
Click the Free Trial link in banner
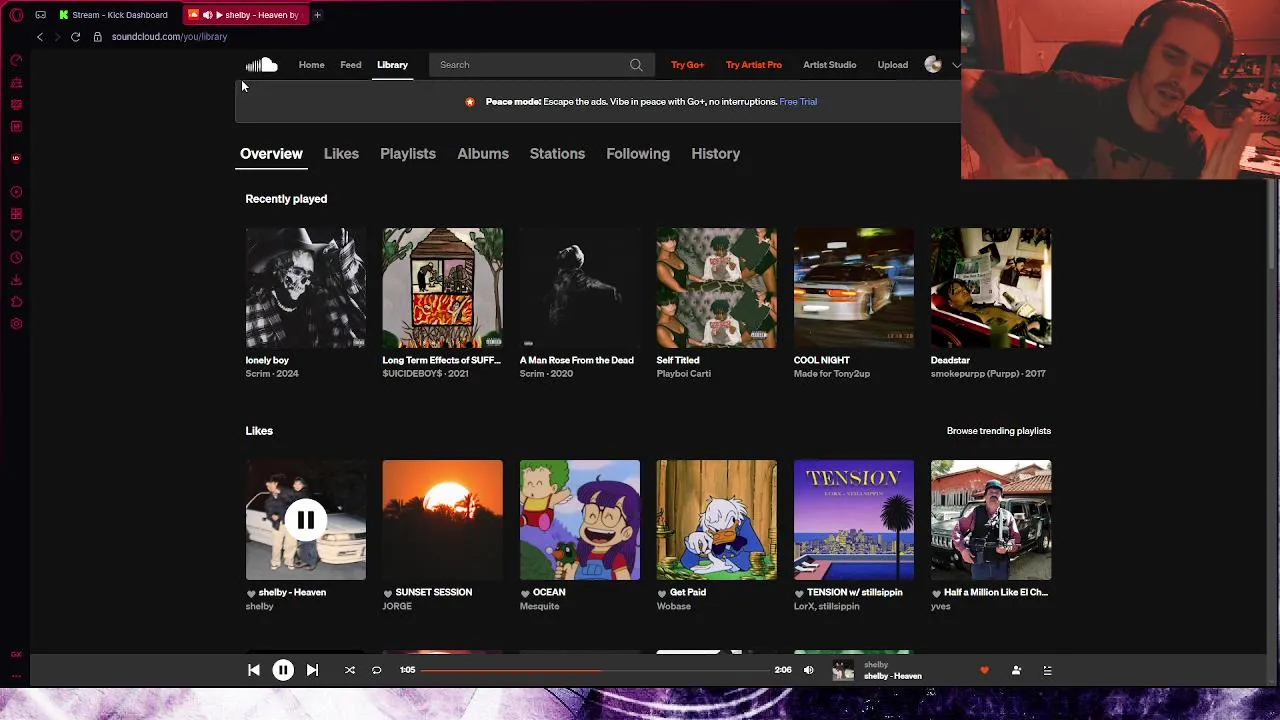click(798, 102)
